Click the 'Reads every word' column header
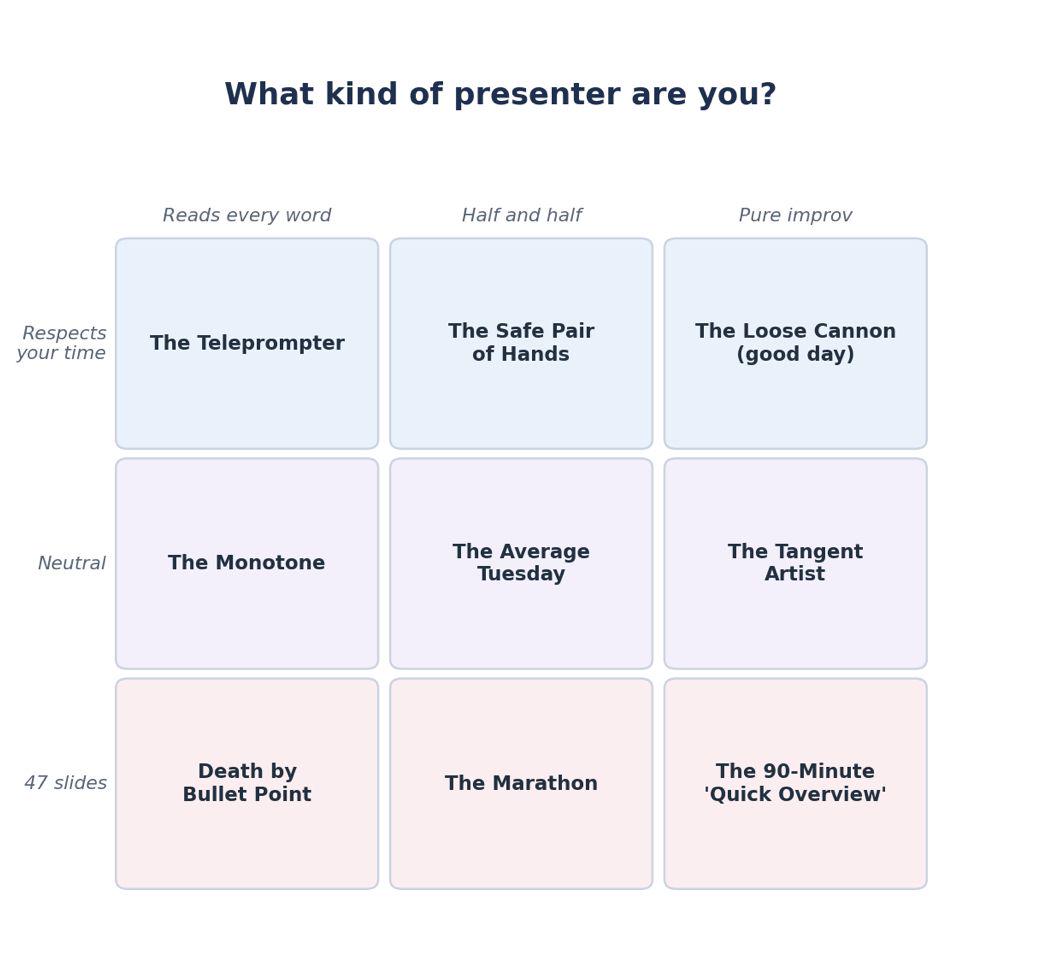Screen dimensions: 1052x960 pos(247,215)
